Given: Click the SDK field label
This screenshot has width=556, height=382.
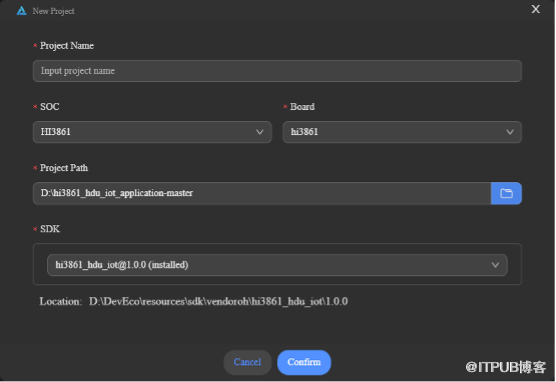Looking at the screenshot, I should 50,229.
